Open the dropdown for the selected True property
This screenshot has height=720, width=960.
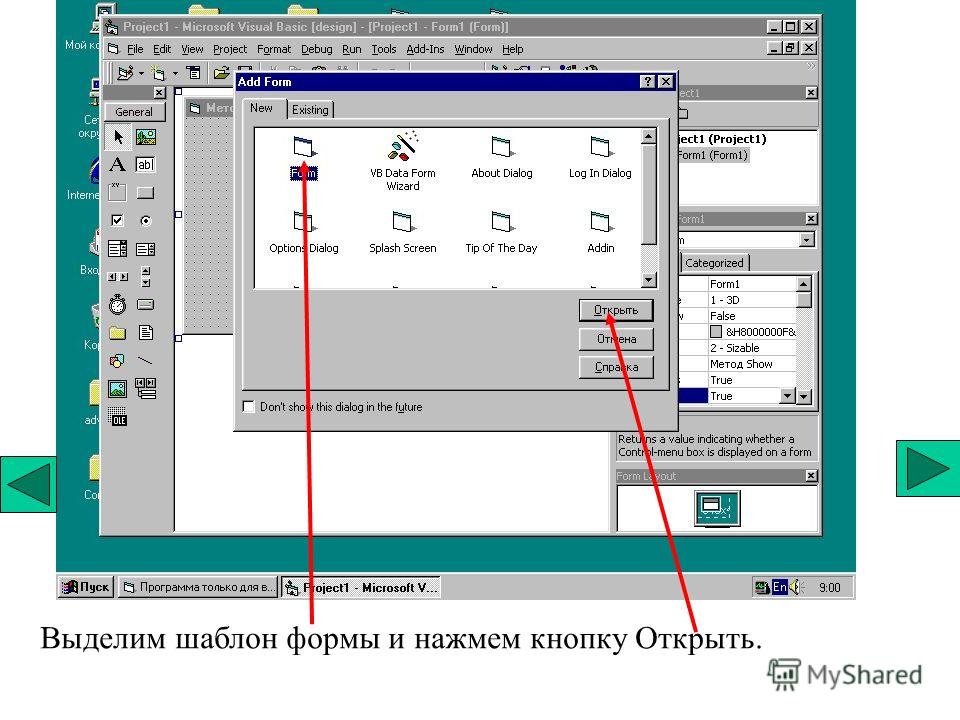pos(789,396)
